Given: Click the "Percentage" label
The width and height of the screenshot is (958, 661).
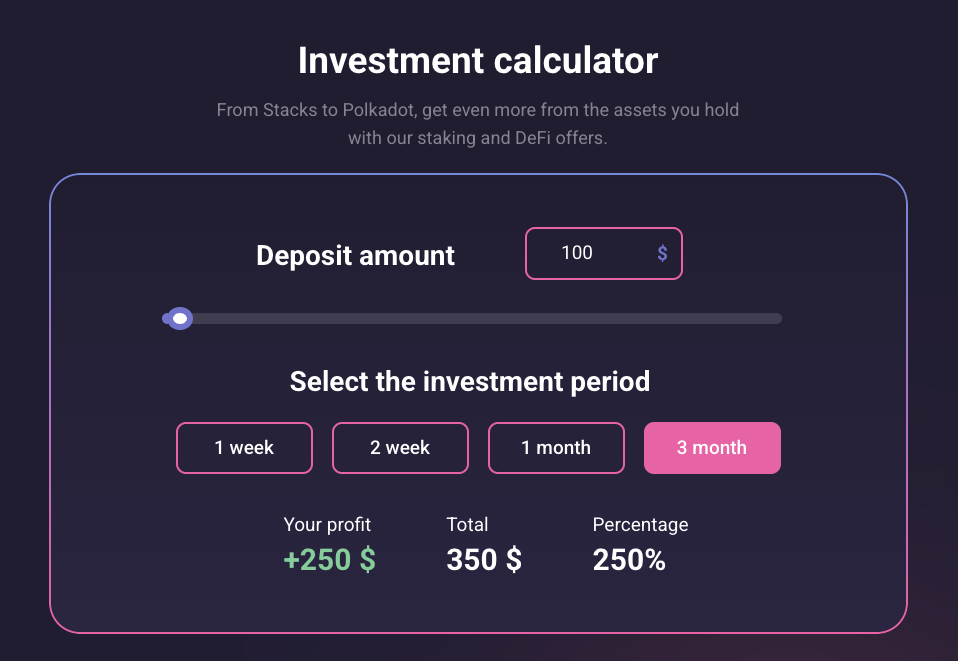Looking at the screenshot, I should [640, 524].
